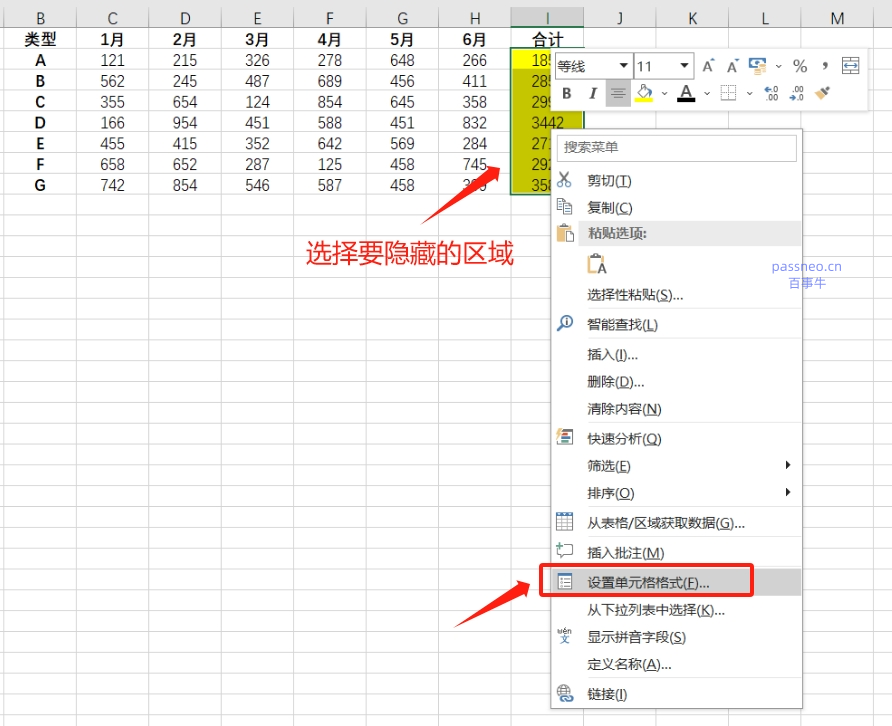The image size is (892, 726).
Task: Select 链接(I) link option
Action: (x=676, y=694)
